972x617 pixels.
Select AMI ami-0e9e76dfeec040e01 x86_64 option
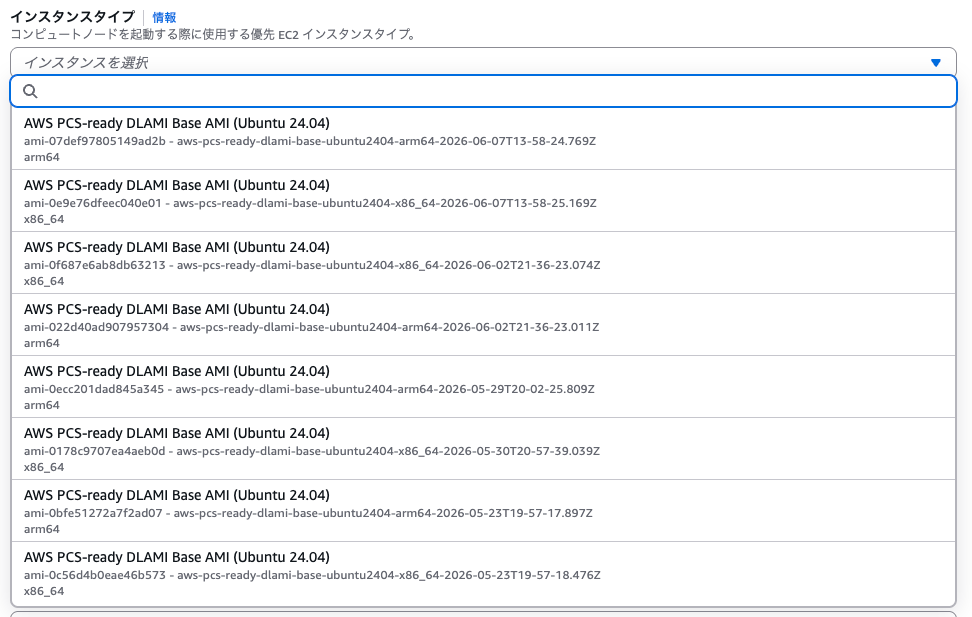click(484, 201)
